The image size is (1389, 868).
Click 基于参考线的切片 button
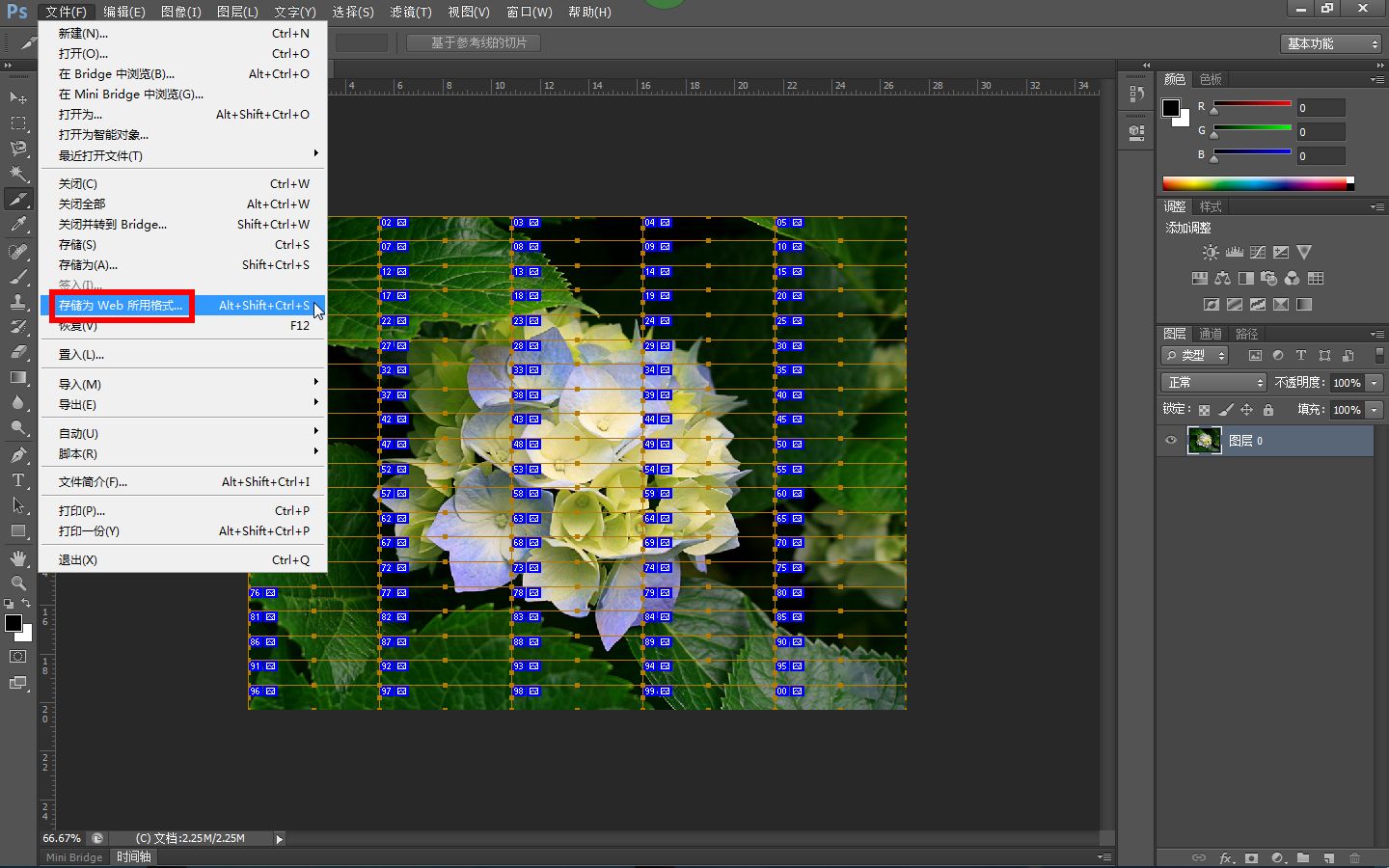pos(474,42)
